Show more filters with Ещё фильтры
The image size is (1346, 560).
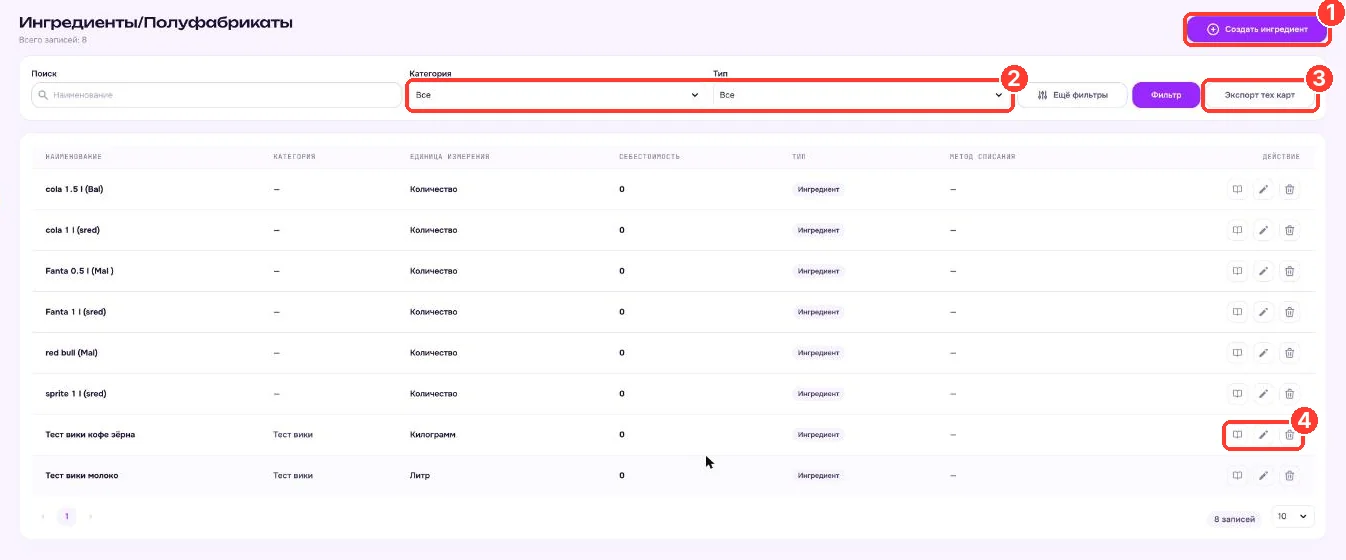(x=1073, y=95)
